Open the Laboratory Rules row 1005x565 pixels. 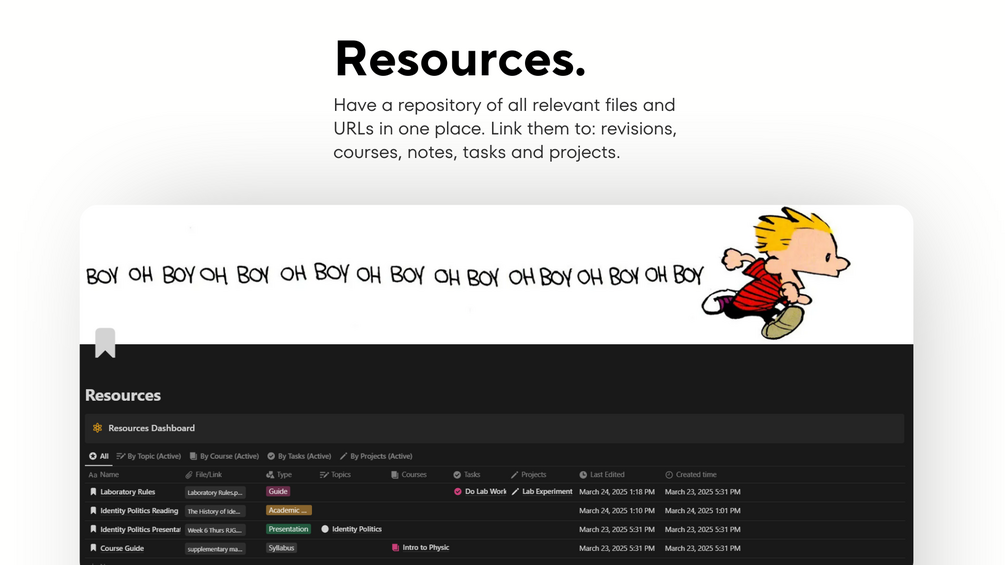coord(128,492)
